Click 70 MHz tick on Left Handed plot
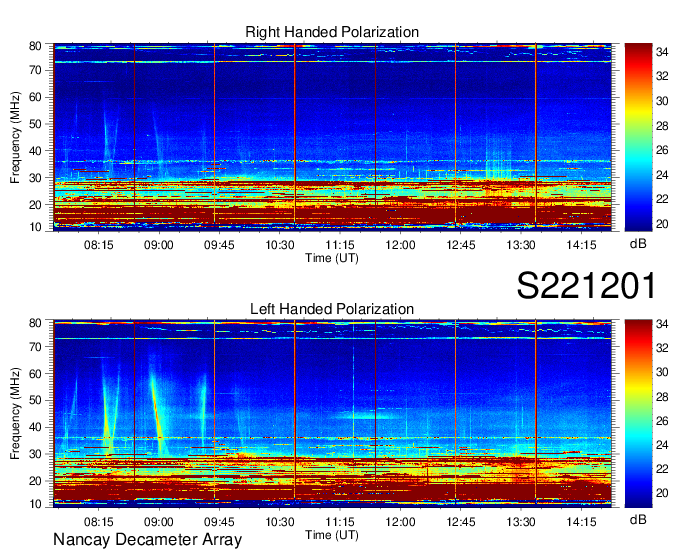 tap(35, 347)
